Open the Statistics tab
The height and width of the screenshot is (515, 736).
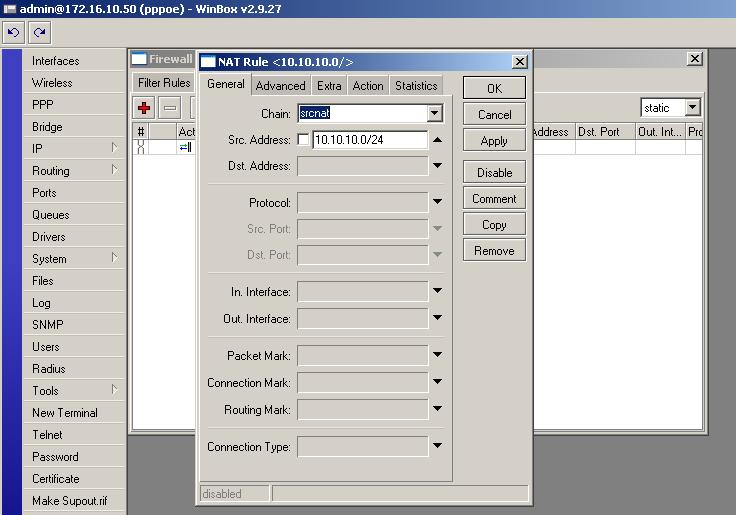(x=416, y=86)
